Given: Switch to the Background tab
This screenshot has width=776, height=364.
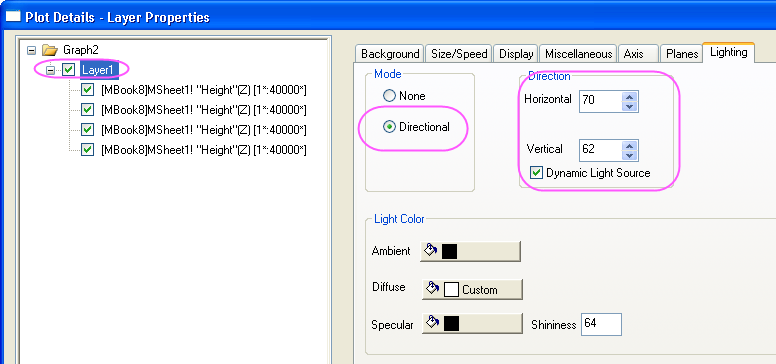Looking at the screenshot, I should pyautogui.click(x=390, y=54).
